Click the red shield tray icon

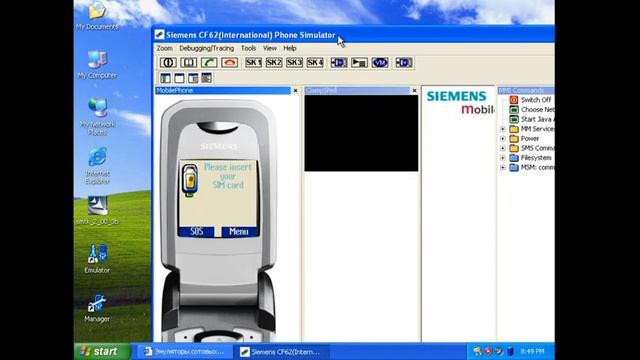(488, 351)
